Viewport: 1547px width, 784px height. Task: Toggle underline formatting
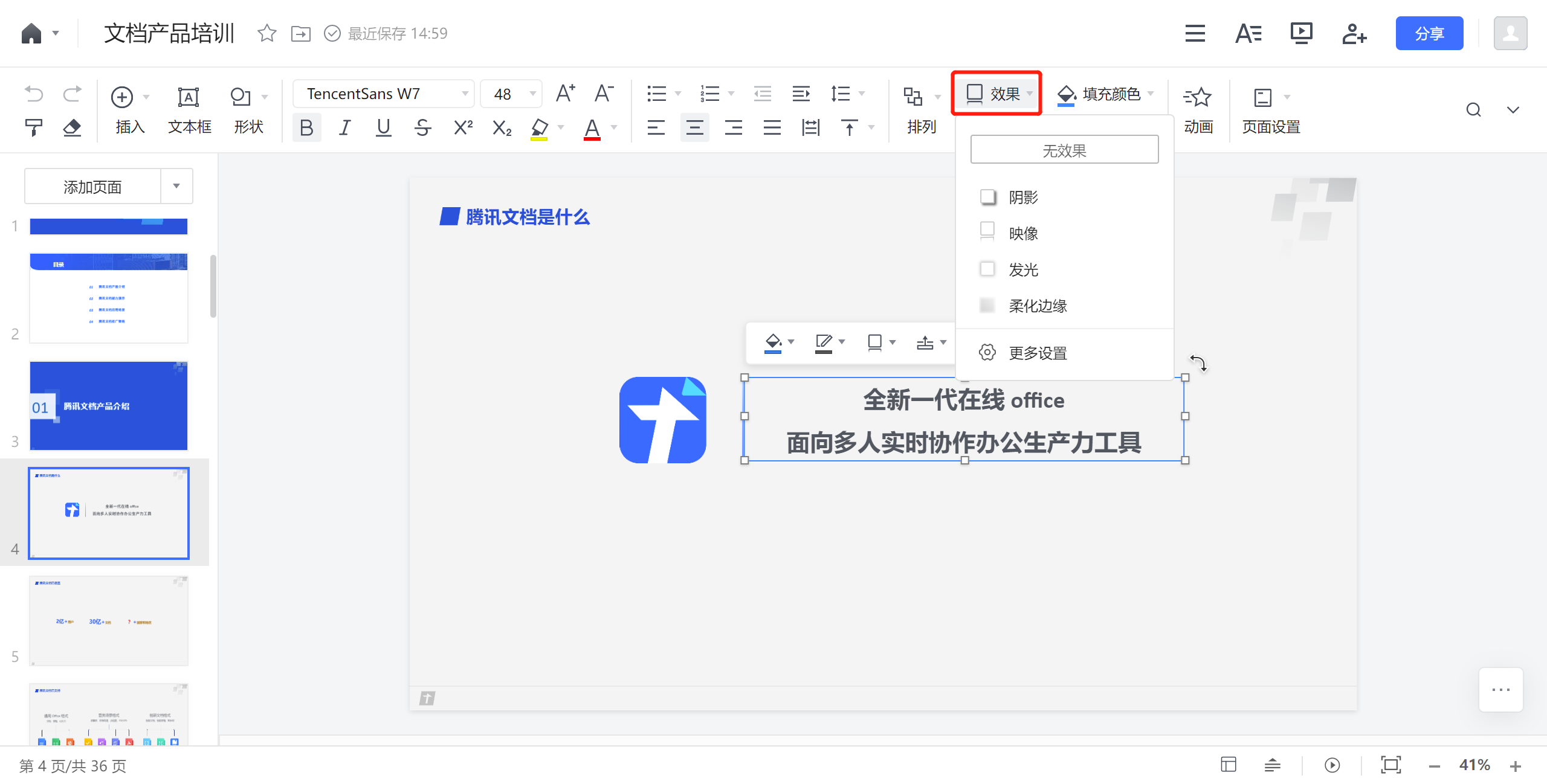click(383, 127)
